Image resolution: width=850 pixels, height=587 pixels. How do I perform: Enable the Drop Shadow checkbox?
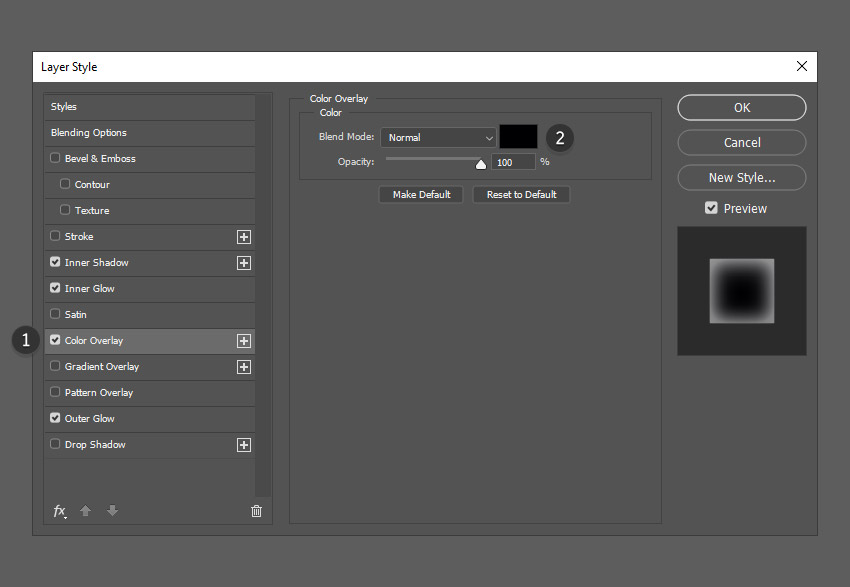pyautogui.click(x=55, y=444)
